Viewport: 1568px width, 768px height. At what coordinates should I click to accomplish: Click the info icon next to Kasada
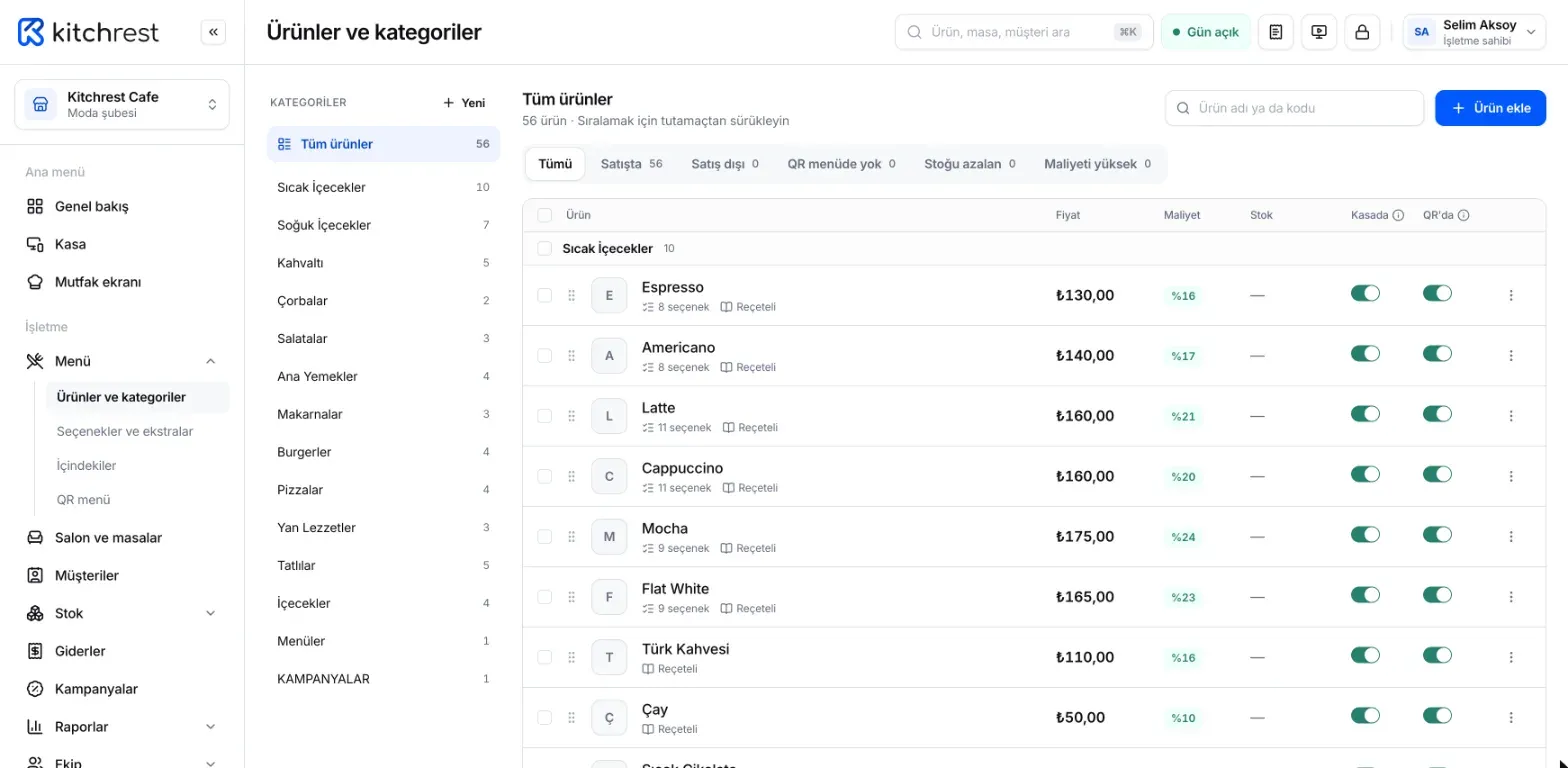pos(1398,215)
